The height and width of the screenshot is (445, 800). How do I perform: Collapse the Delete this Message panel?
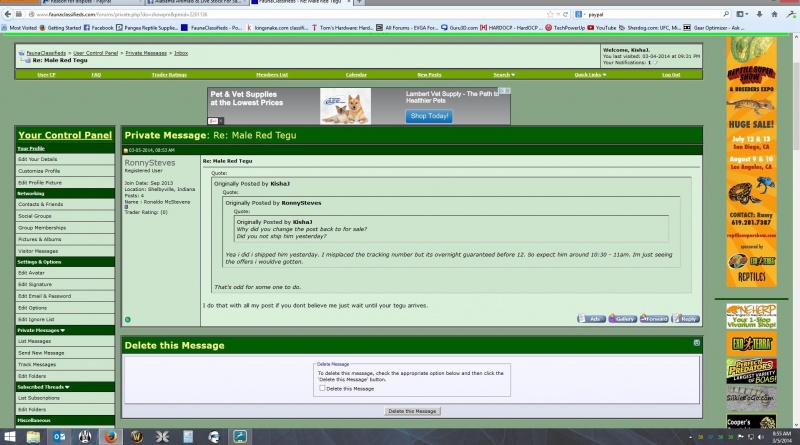pyautogui.click(x=696, y=343)
